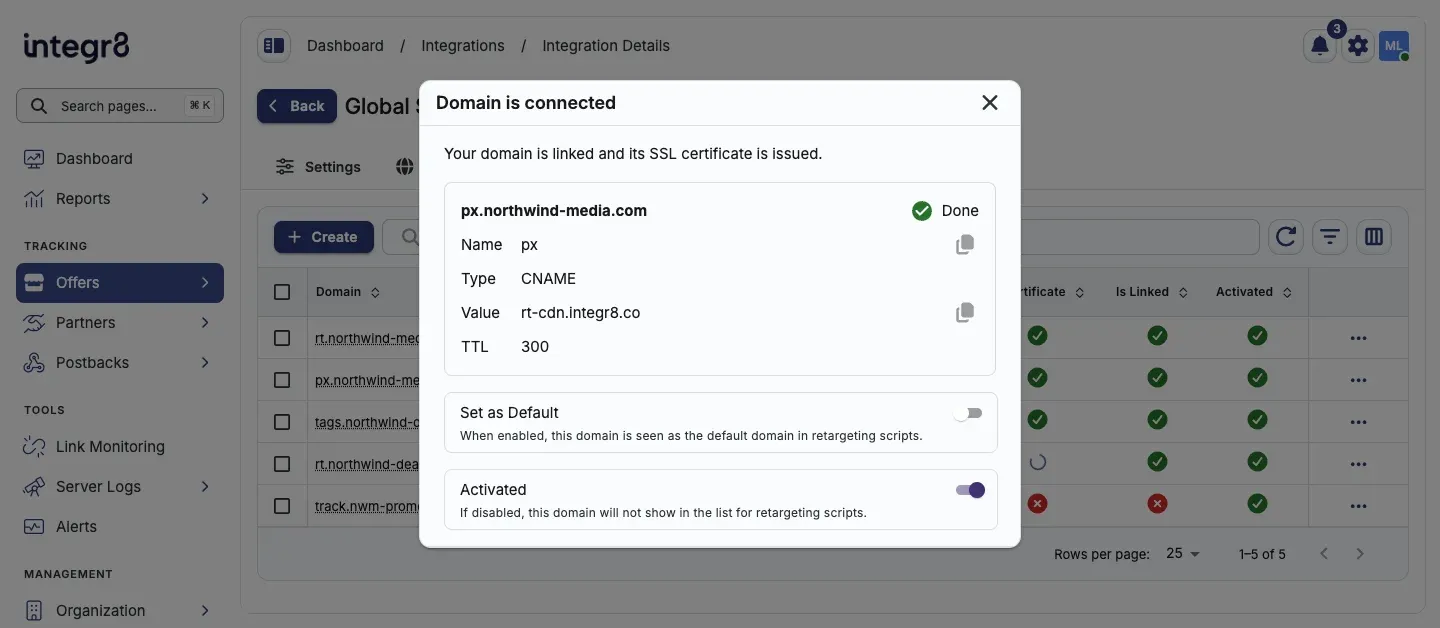This screenshot has width=1440, height=628.
Task: Open the table filter options
Action: coord(1330,237)
